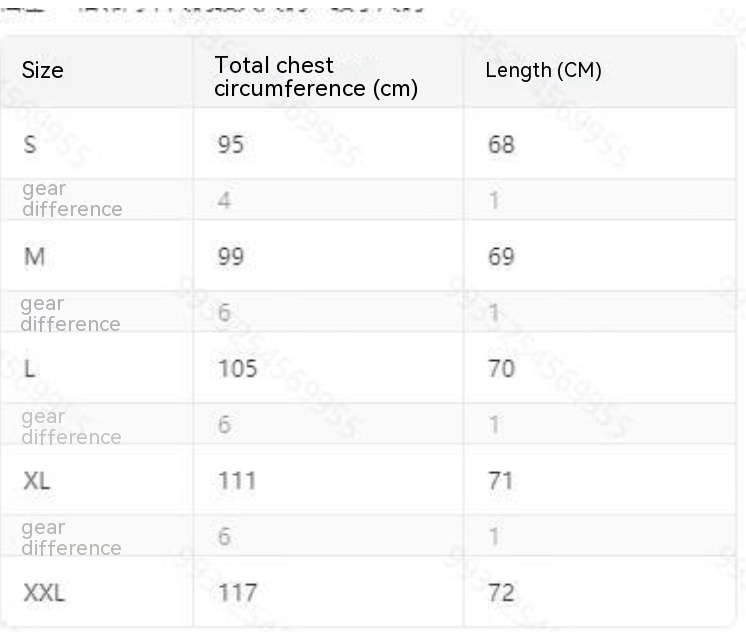Click chest value 105 for size L
746x632 pixels.
point(237,369)
